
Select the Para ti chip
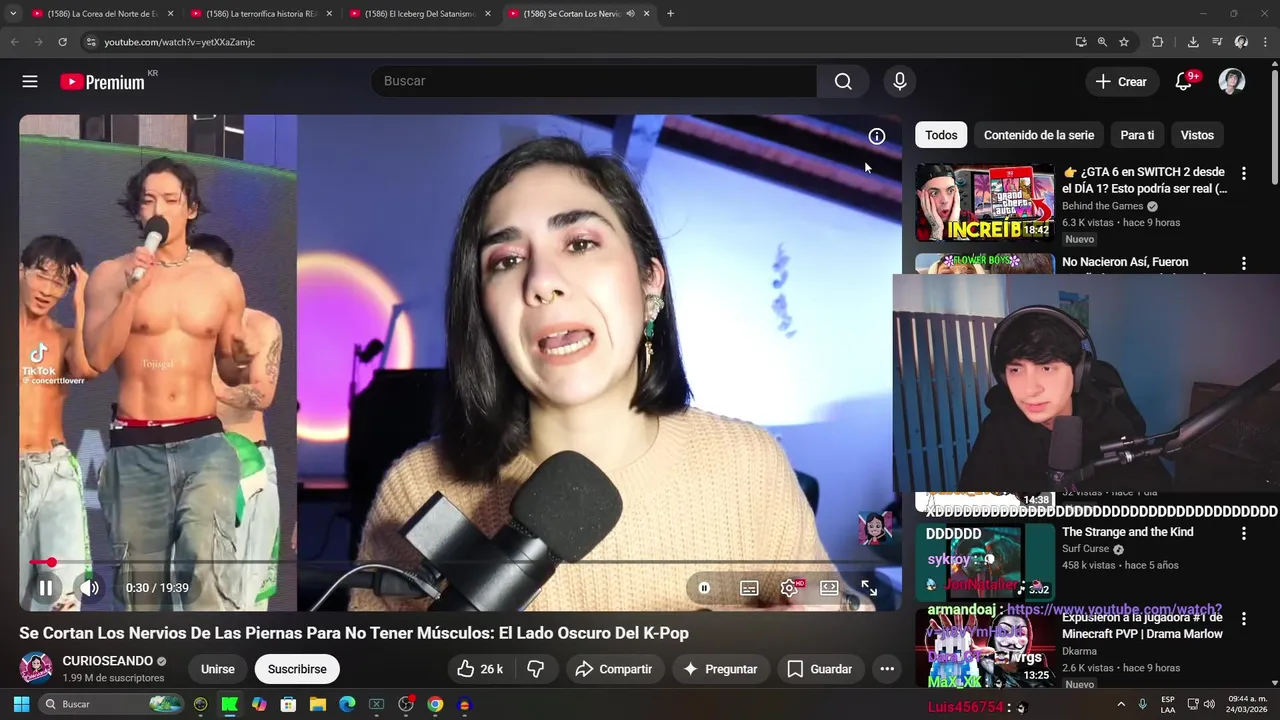point(1137,135)
